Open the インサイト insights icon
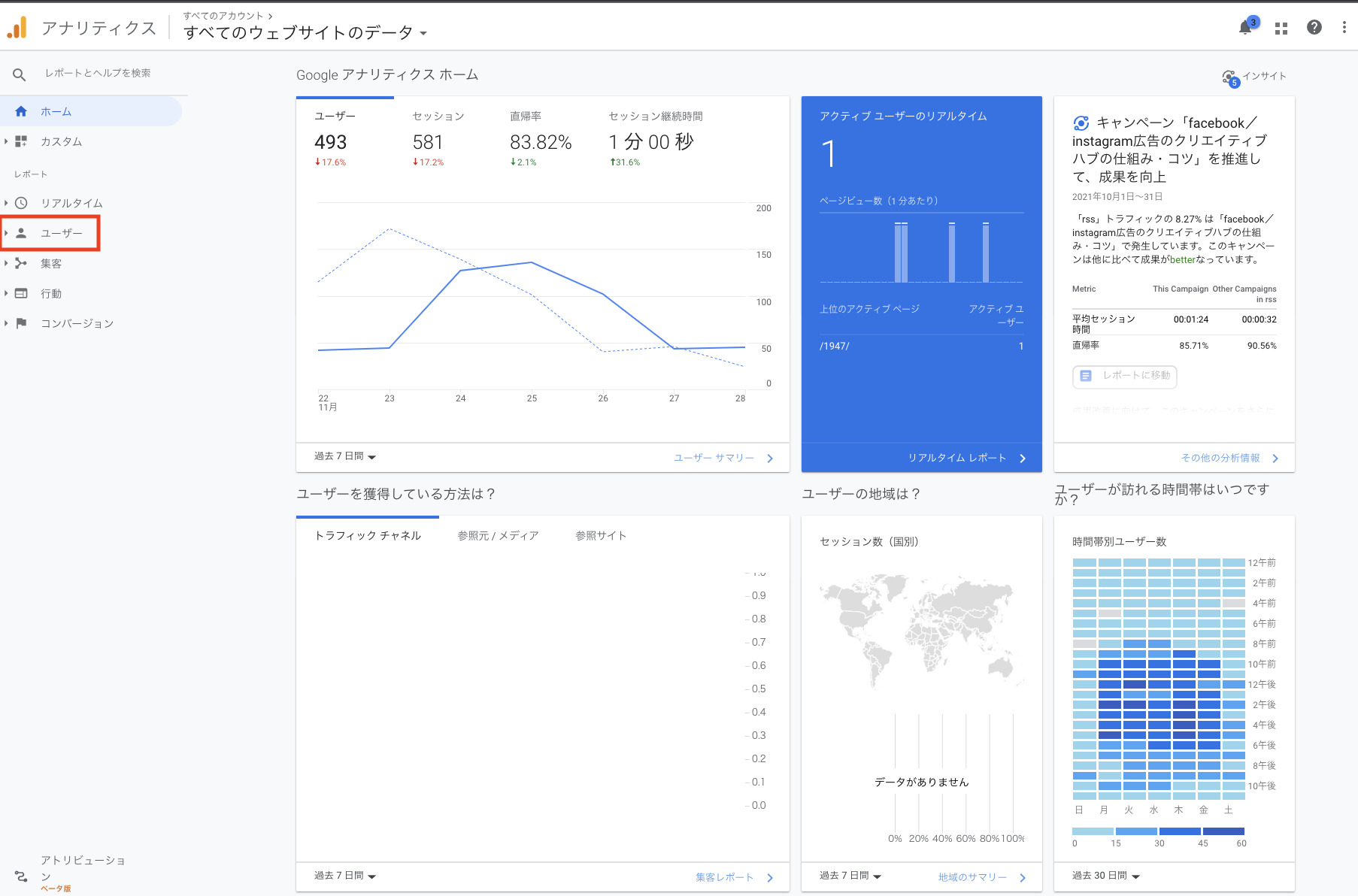The image size is (1358, 896). [1229, 77]
